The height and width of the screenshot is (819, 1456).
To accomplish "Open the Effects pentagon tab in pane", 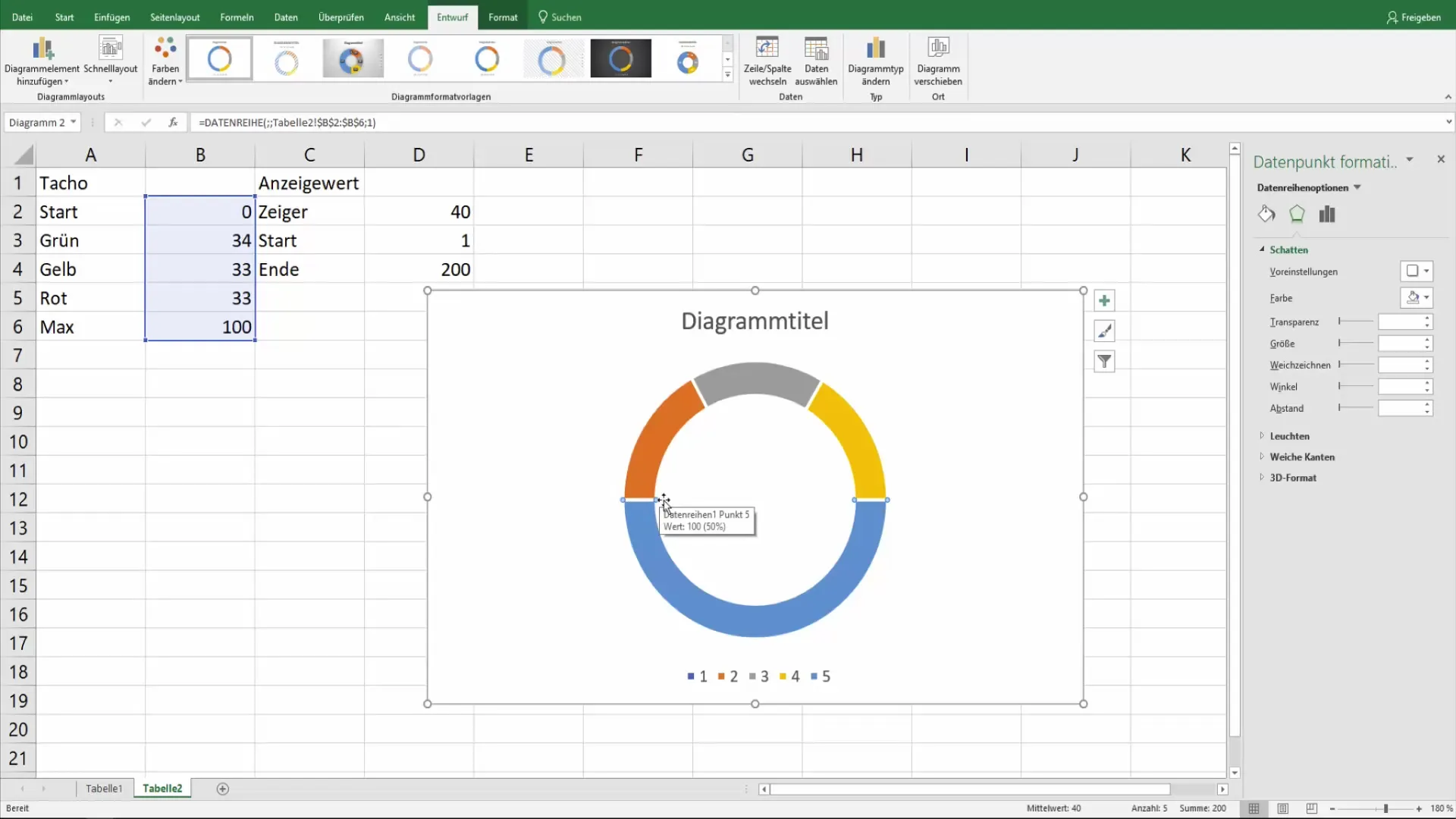I will (x=1297, y=214).
